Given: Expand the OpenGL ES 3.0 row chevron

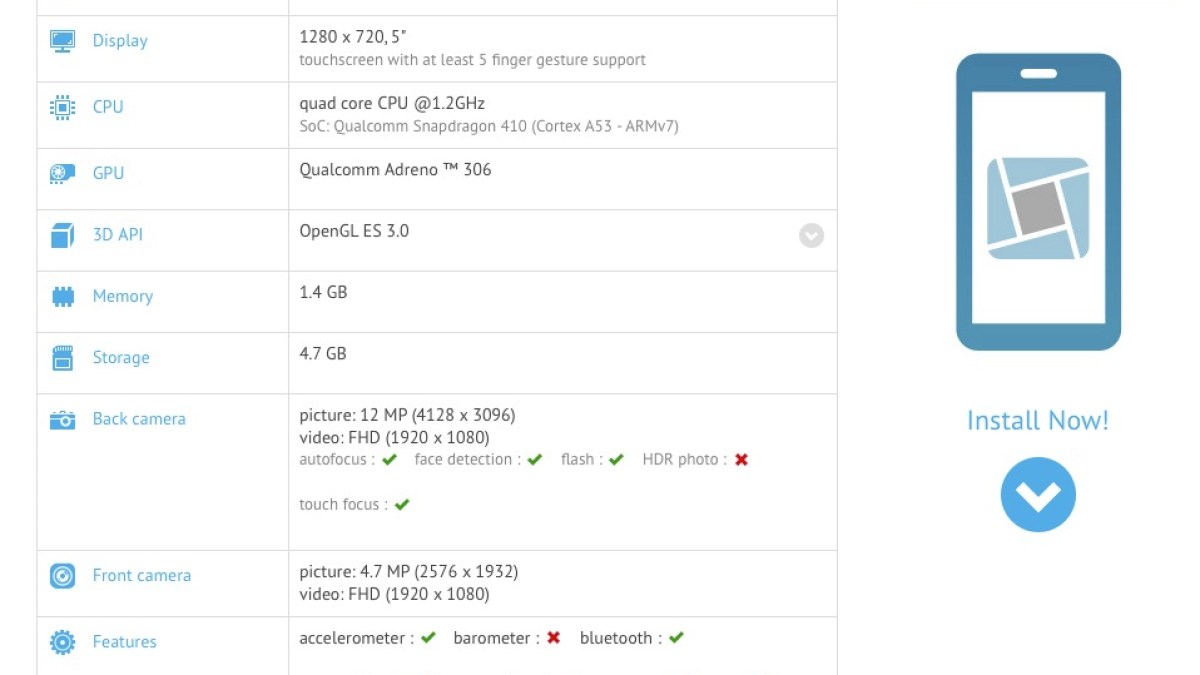Looking at the screenshot, I should coord(811,235).
